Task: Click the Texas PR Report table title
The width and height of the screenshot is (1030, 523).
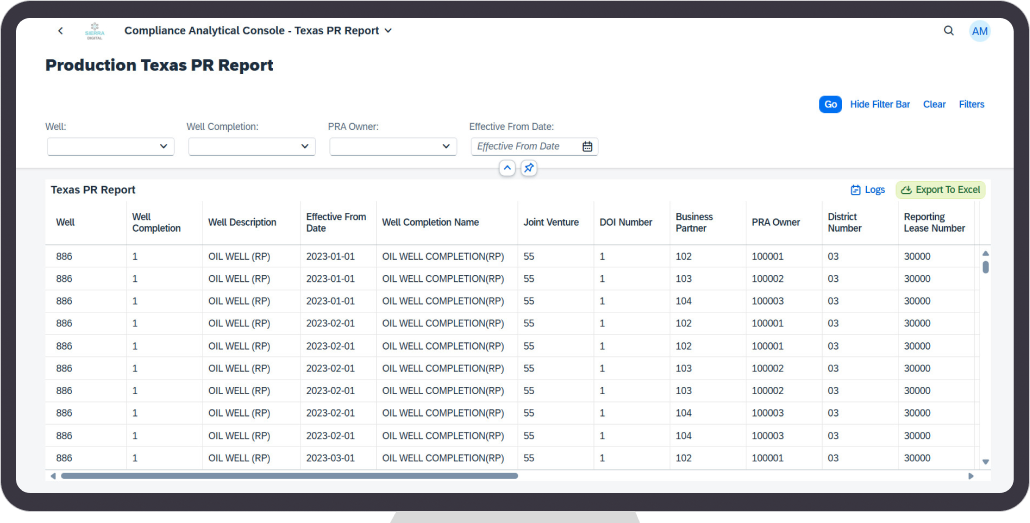Action: (x=93, y=190)
